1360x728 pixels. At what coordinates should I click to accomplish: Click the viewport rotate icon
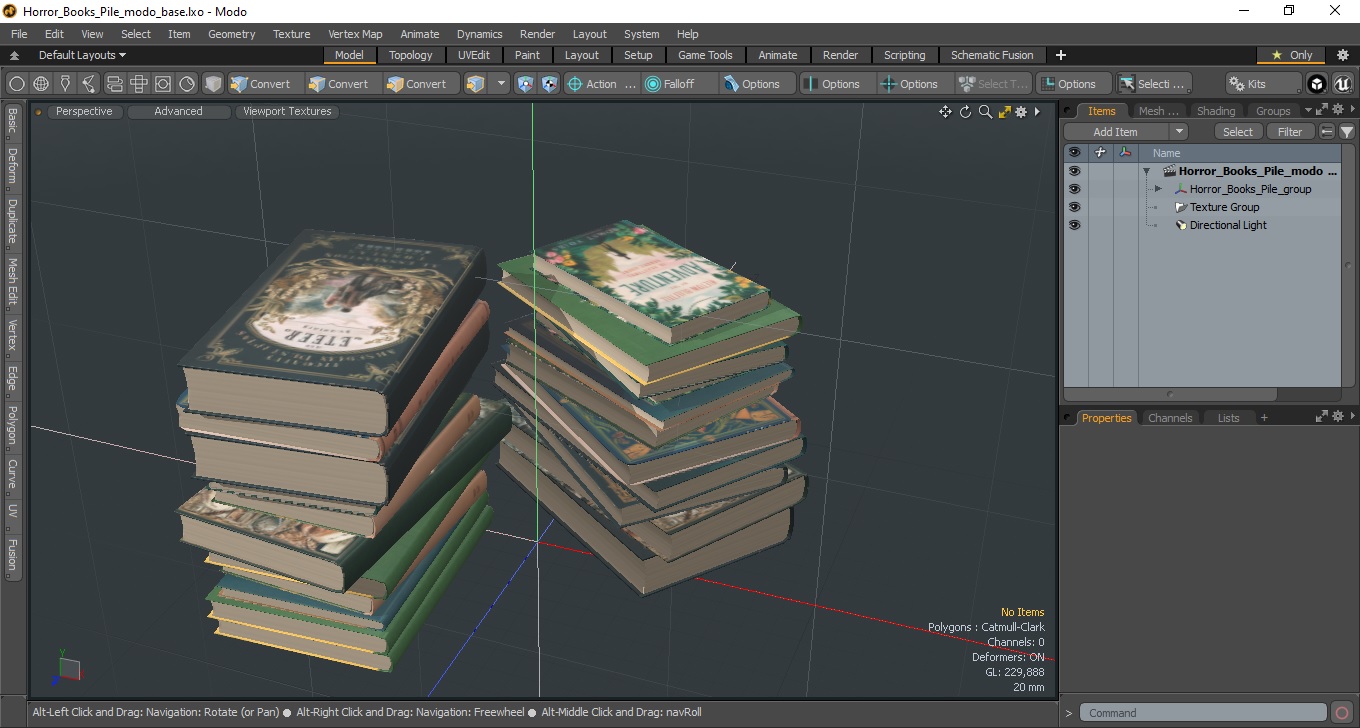[x=965, y=112]
